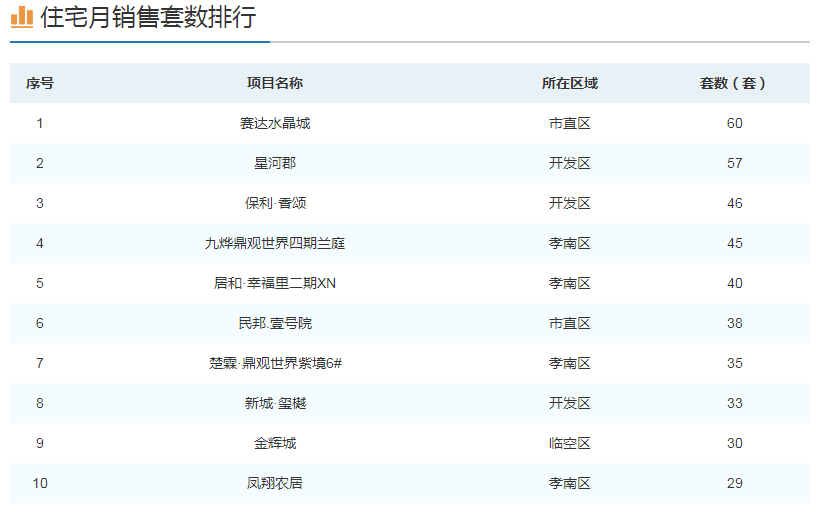Open the 新城·玺樾 project
Screen dimensions: 817x514
pyautogui.click(x=275, y=403)
